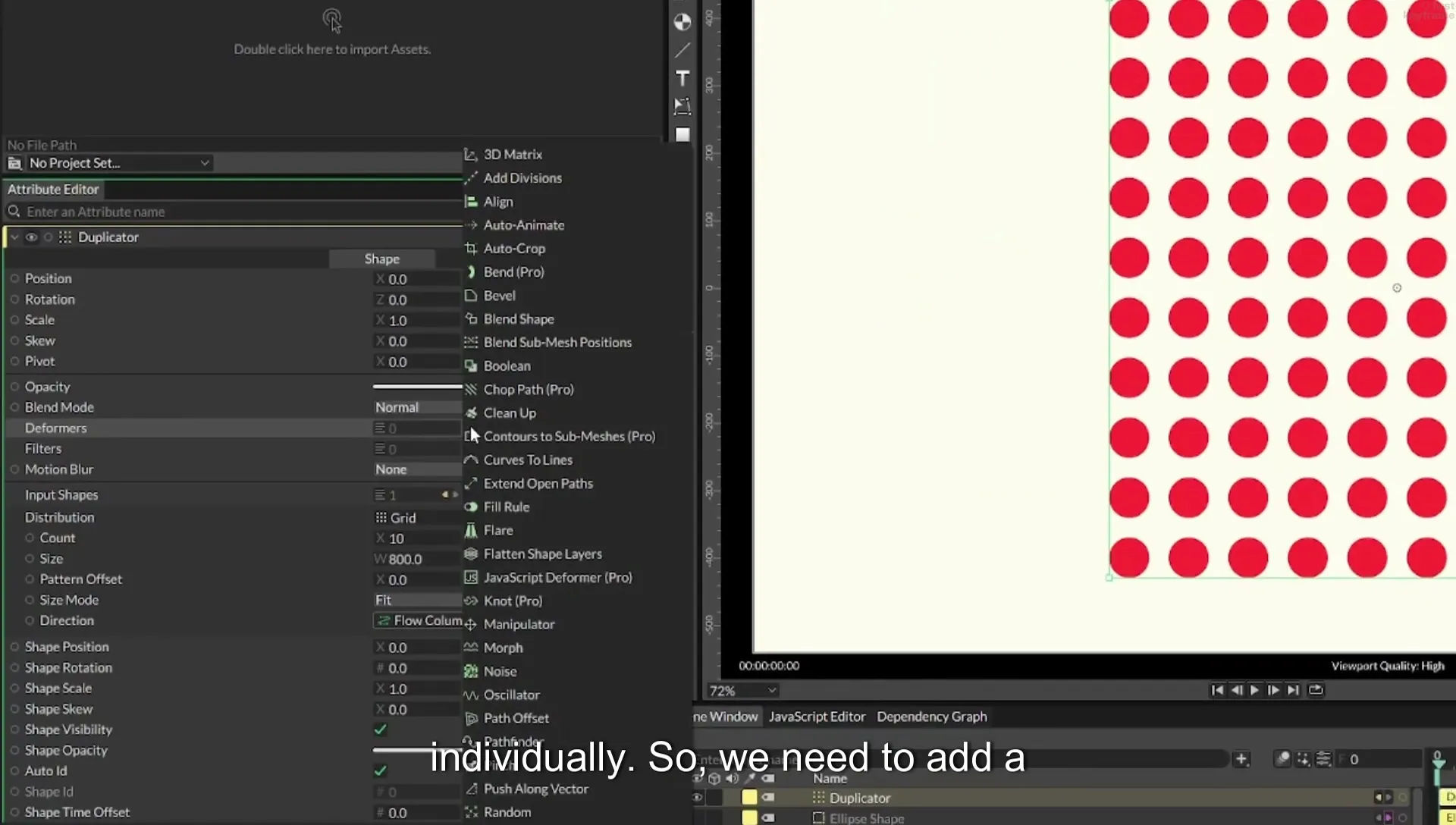Select the Text tool in toolbar
Viewport: 1456px width, 825px height.
[682, 78]
